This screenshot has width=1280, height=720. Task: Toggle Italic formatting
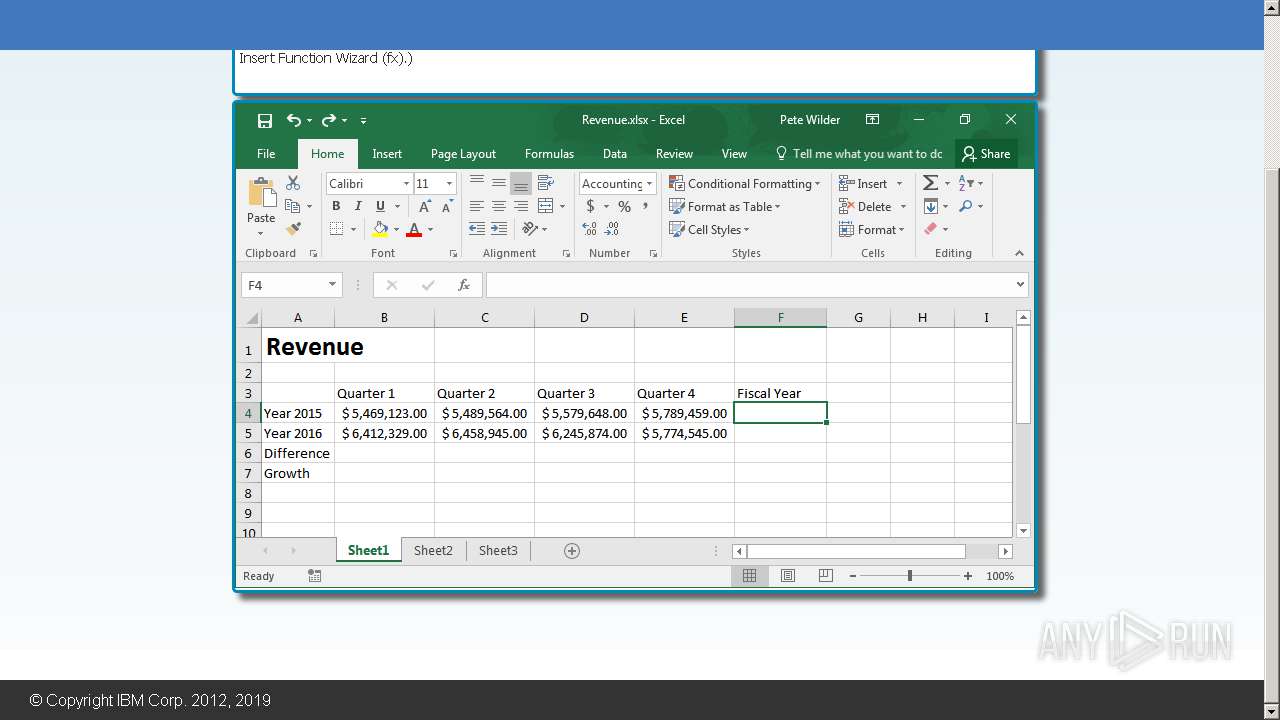pyautogui.click(x=358, y=206)
